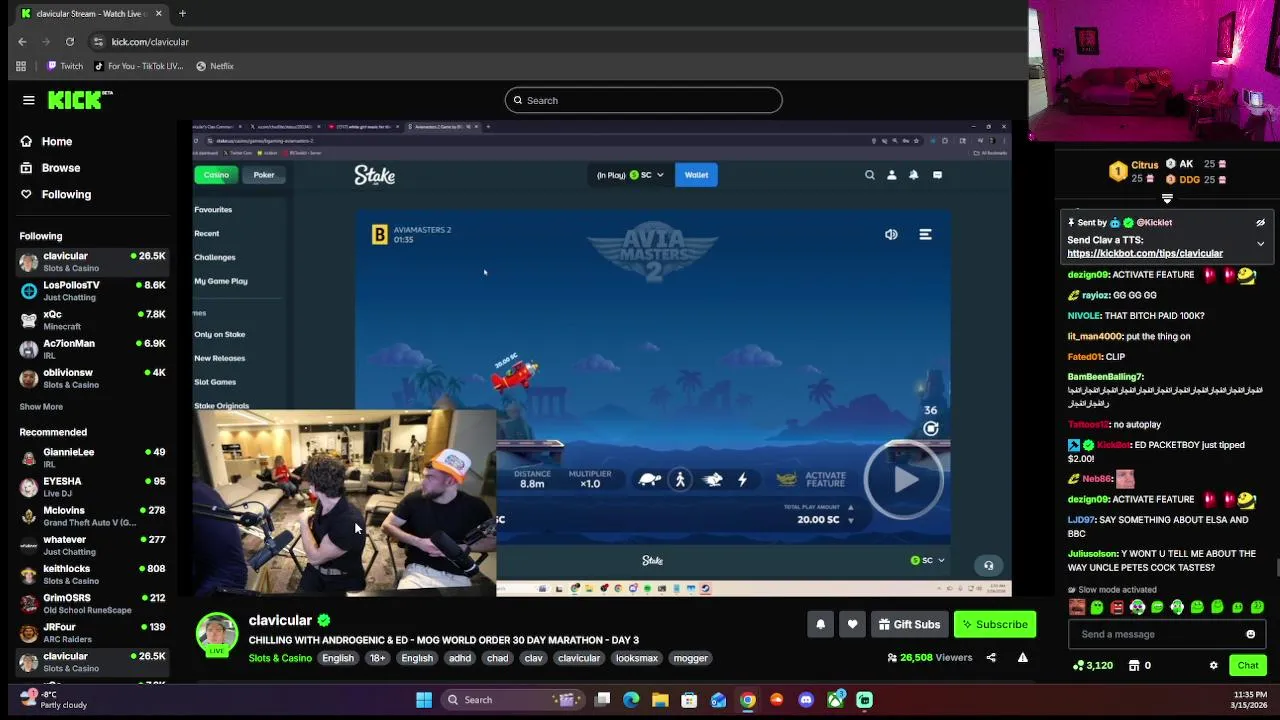Select the looksmax stream tag
Viewport: 1280px width, 720px height.
coord(636,658)
